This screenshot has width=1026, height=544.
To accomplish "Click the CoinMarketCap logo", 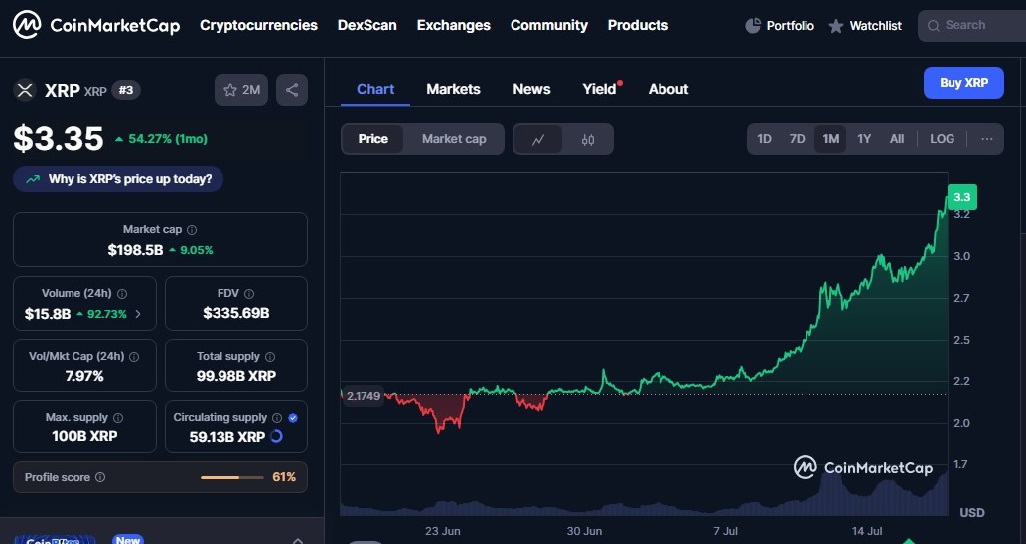I will click(97, 25).
